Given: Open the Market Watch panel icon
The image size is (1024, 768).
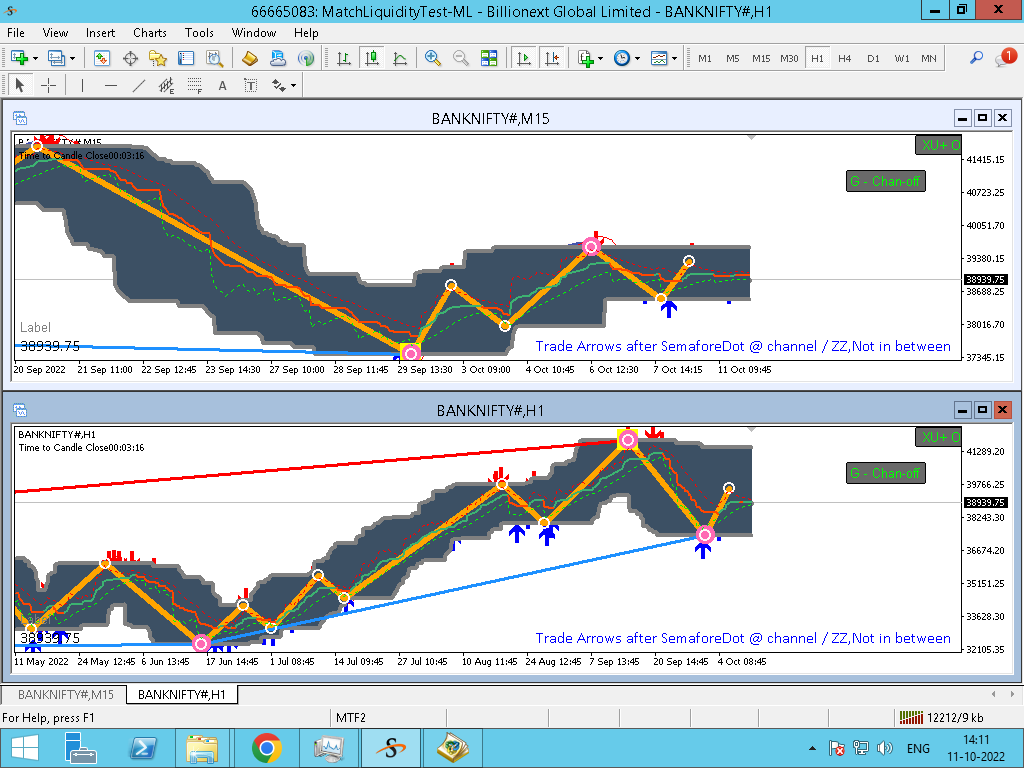Looking at the screenshot, I should coord(102,58).
